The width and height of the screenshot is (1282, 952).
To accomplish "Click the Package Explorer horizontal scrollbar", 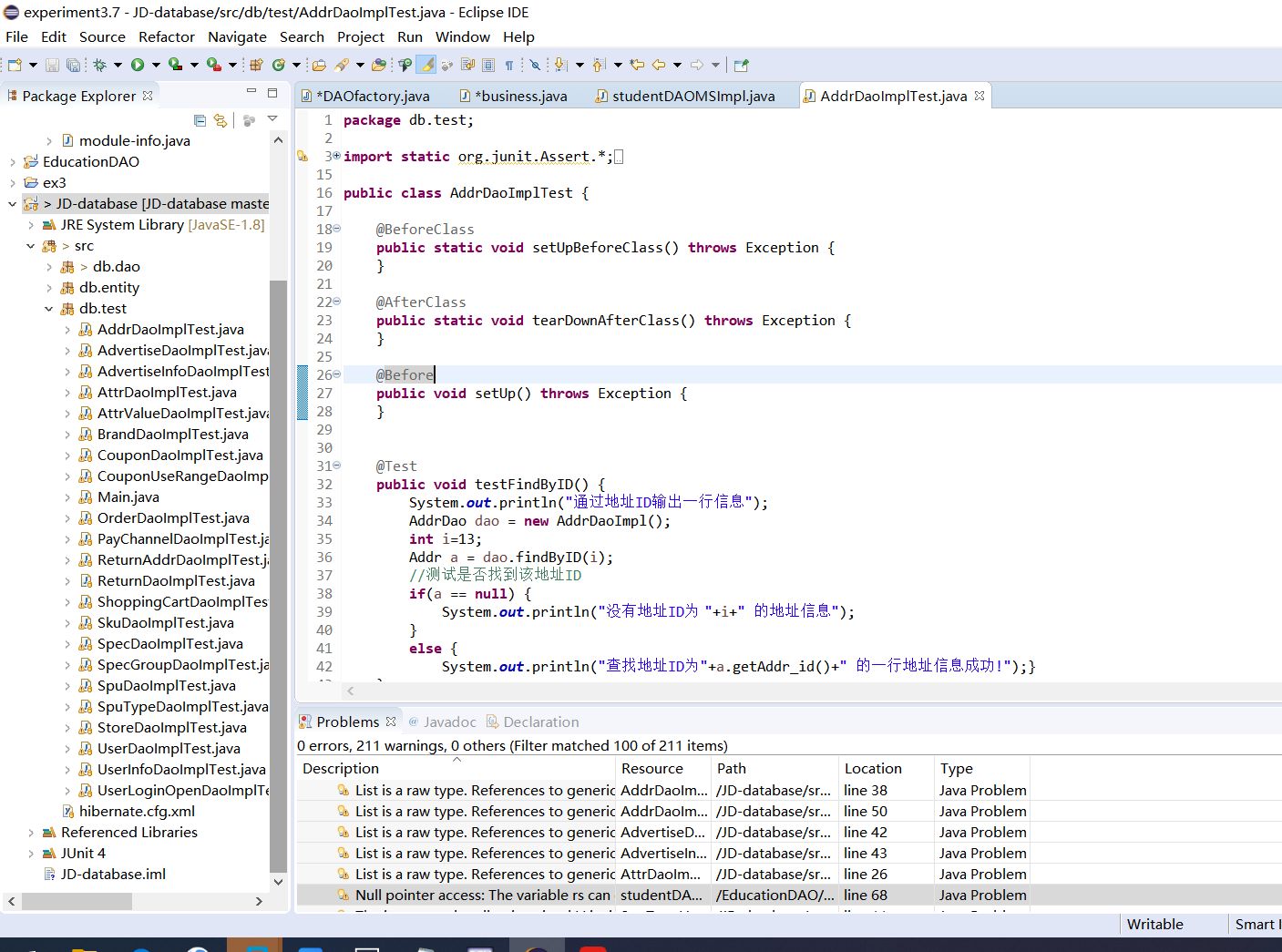I will coord(77,901).
